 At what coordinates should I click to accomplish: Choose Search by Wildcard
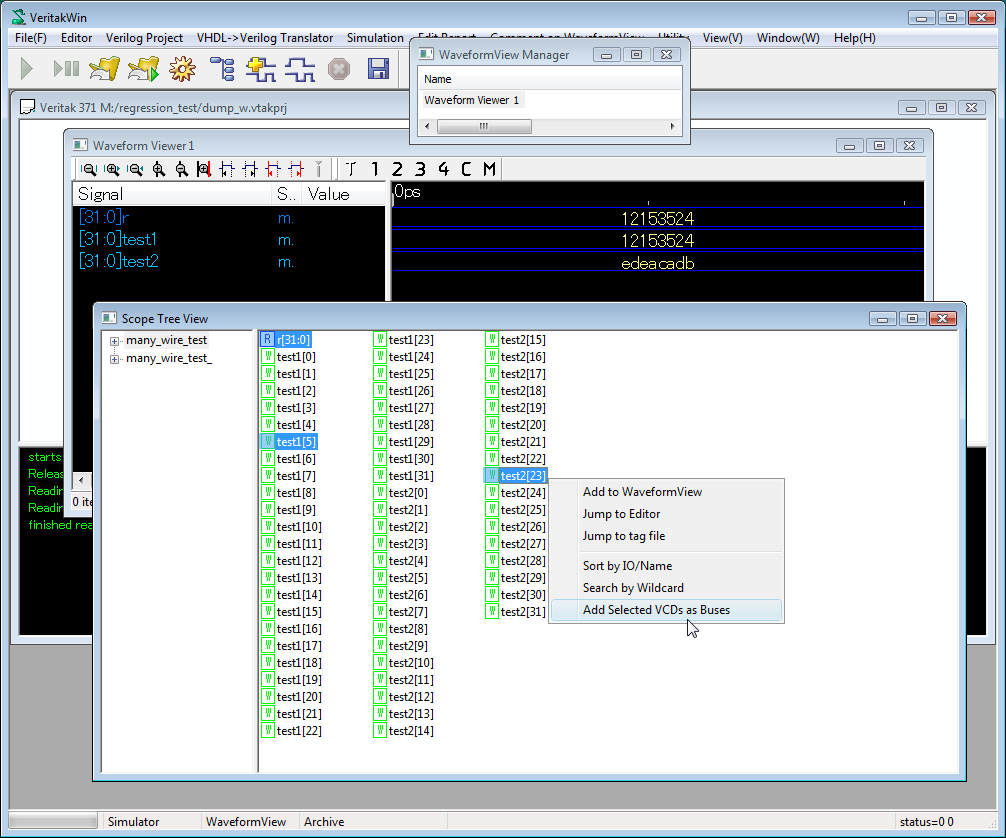click(667, 588)
